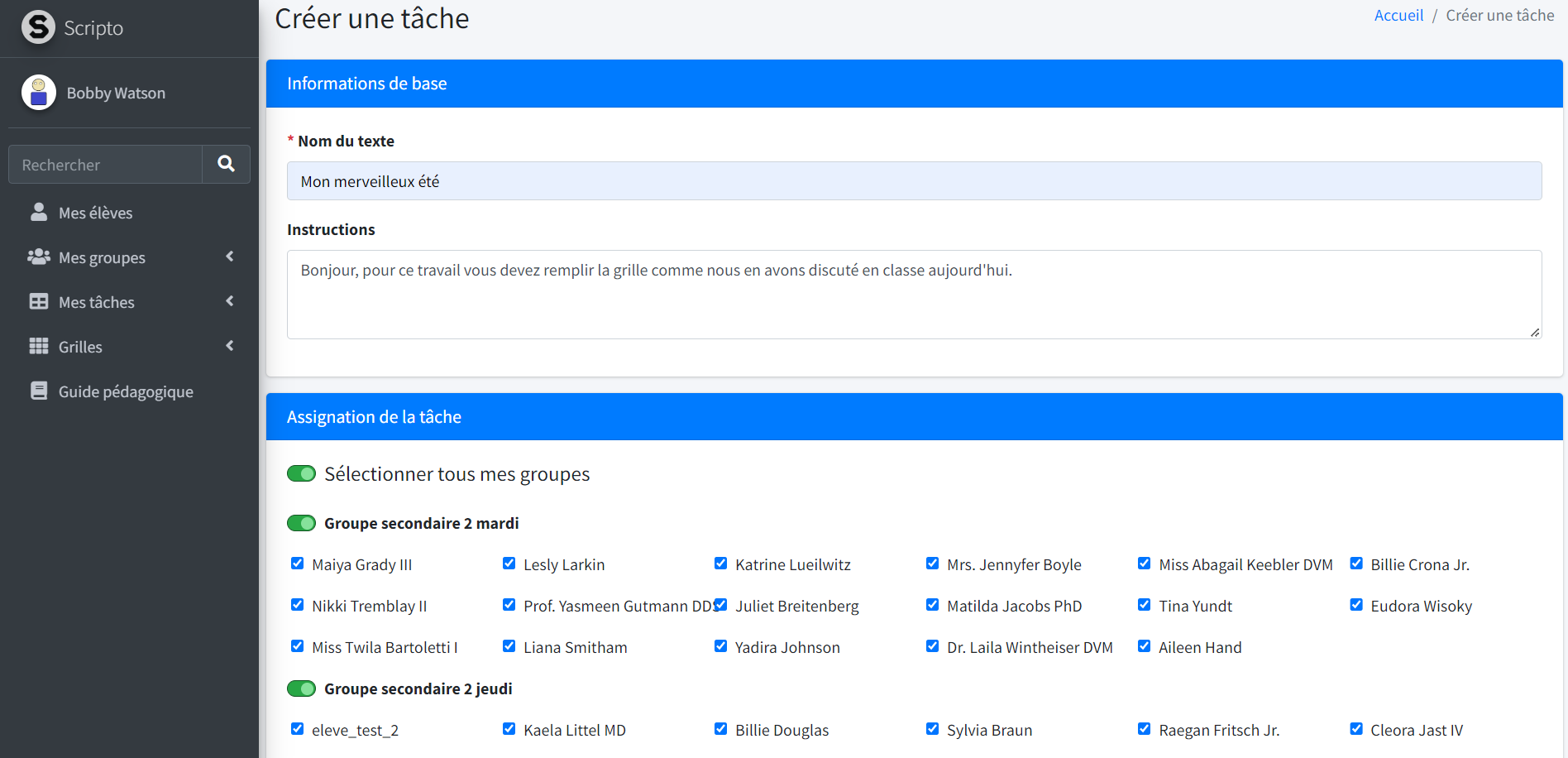The width and height of the screenshot is (1568, 758).
Task: Click the Mes groupes people icon
Action: (38, 257)
